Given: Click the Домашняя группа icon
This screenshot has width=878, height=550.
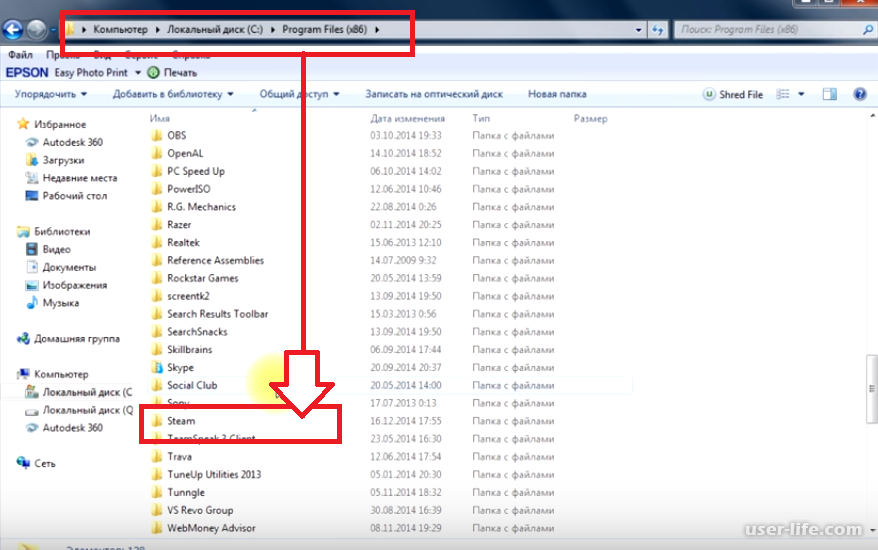Looking at the screenshot, I should click(23, 338).
